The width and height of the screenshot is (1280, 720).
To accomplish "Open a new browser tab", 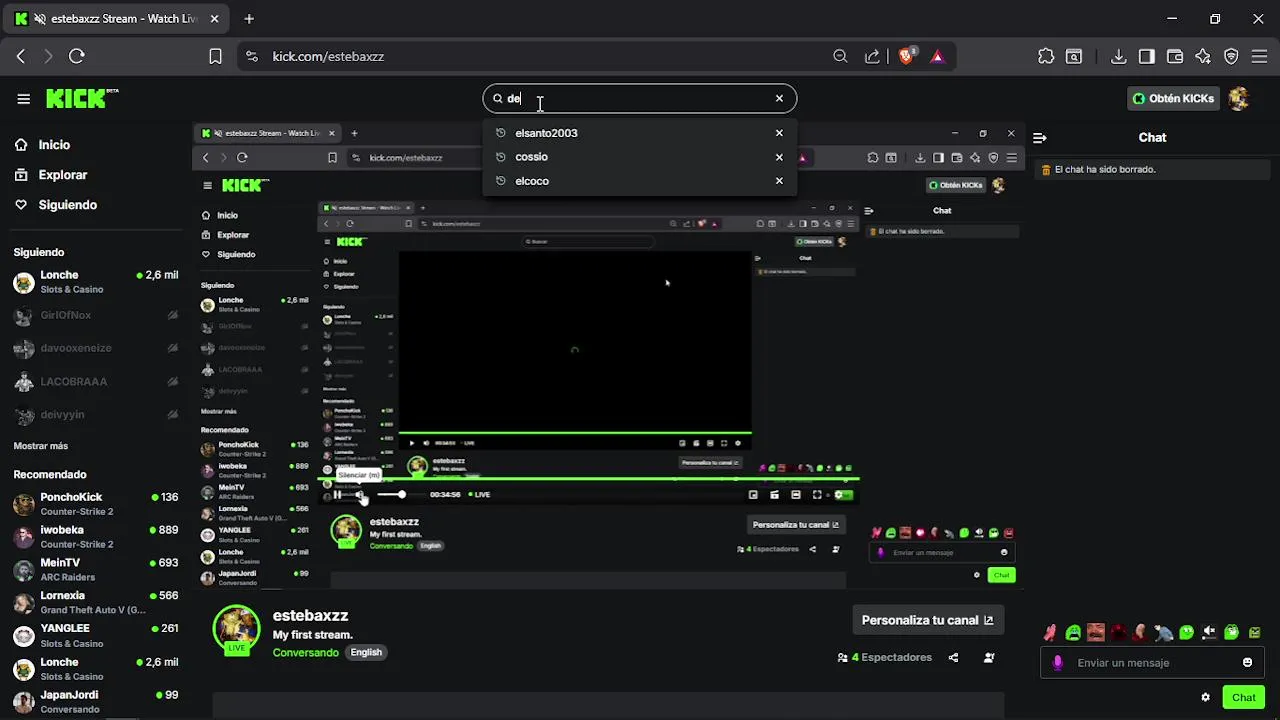I will (249, 18).
